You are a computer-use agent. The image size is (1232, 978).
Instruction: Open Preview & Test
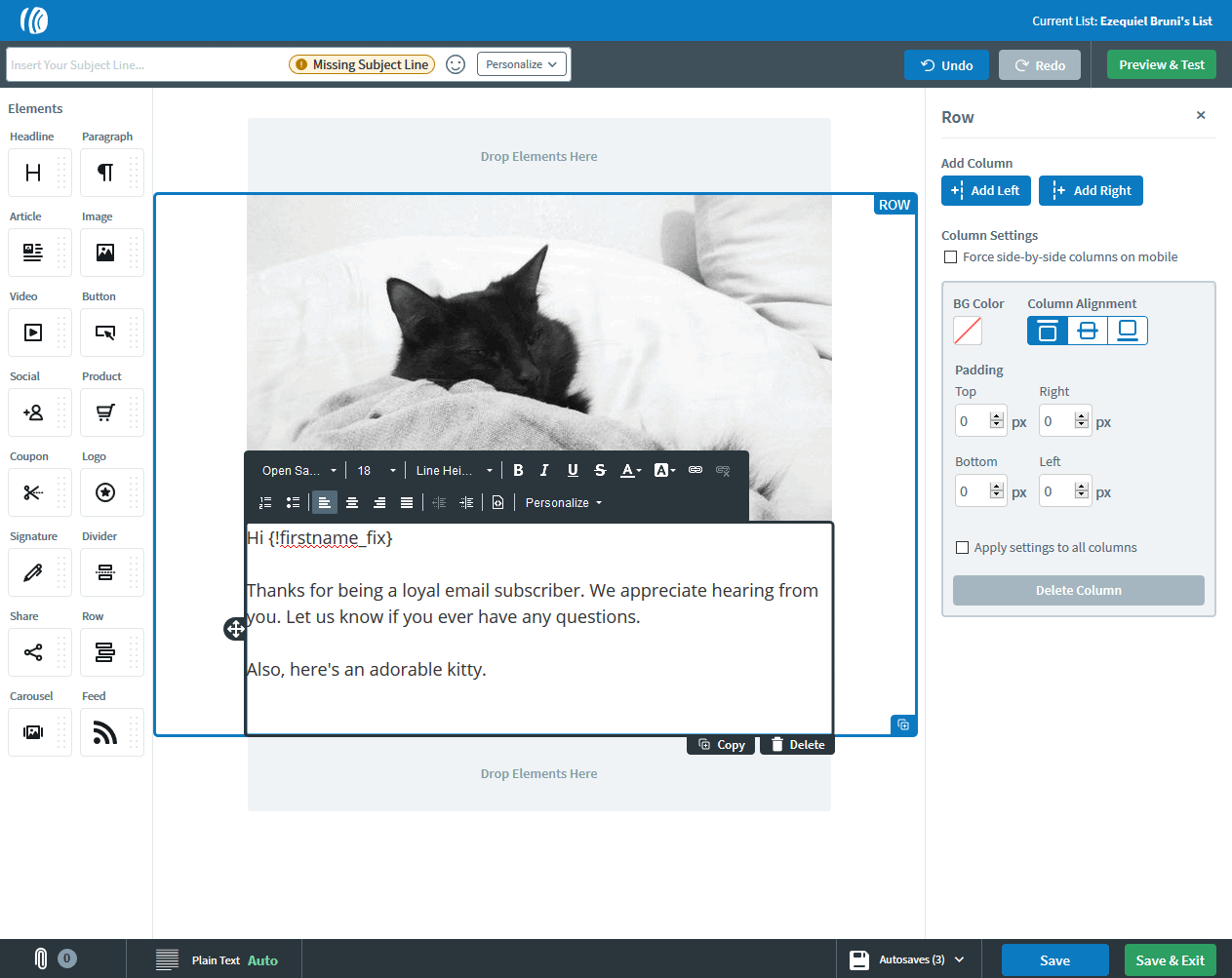(x=1161, y=64)
